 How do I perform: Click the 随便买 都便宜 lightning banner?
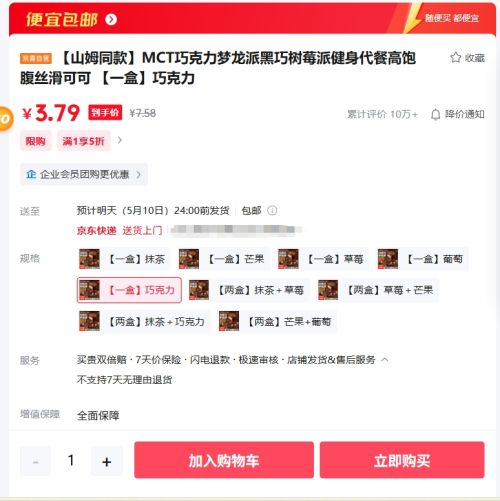click(x=448, y=18)
